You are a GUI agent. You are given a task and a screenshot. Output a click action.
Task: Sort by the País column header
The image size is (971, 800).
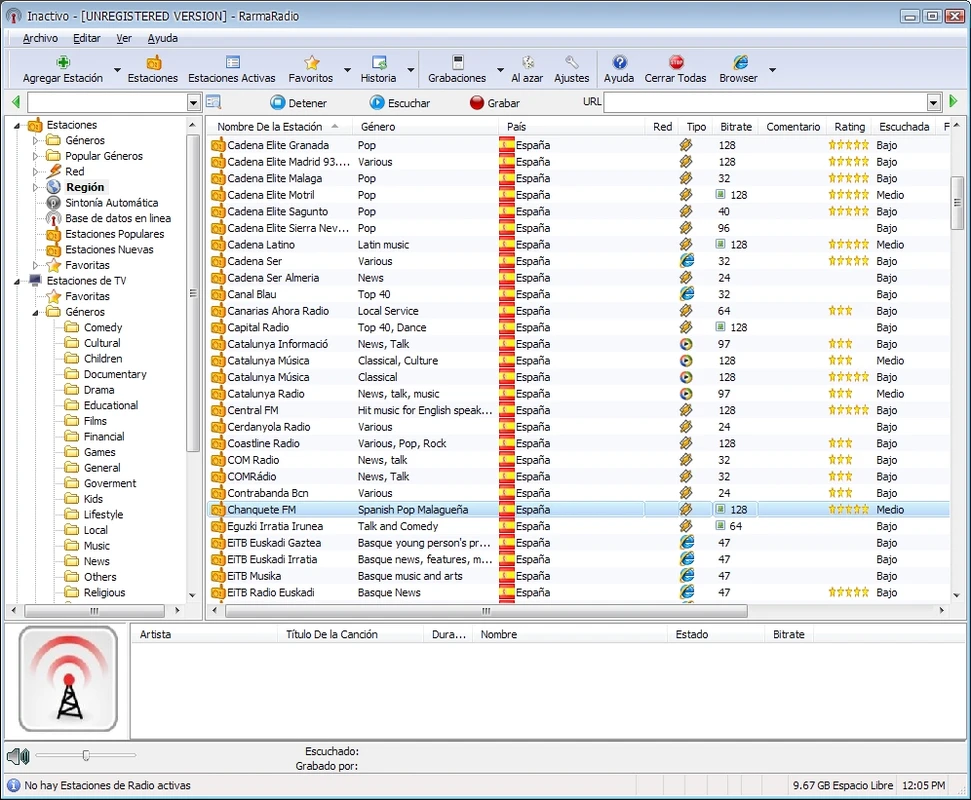point(572,126)
